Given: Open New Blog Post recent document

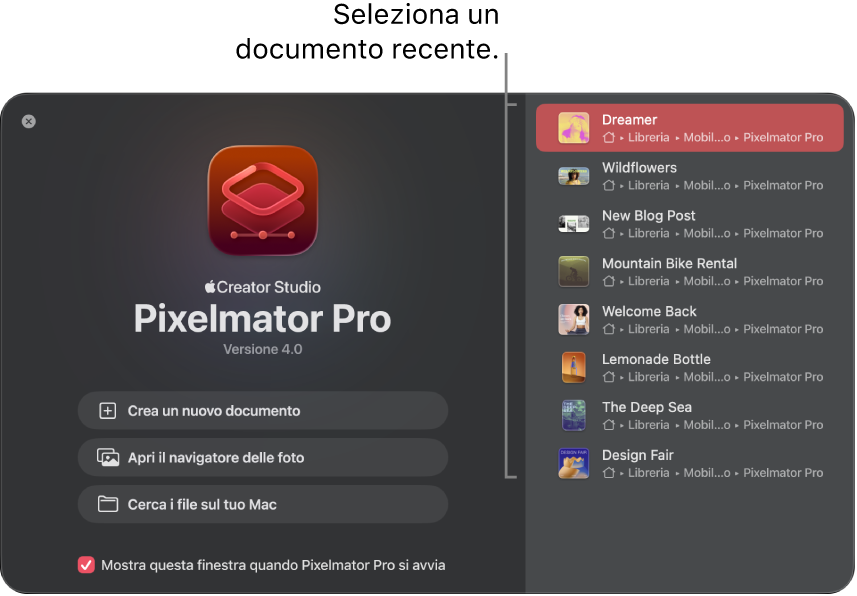Looking at the screenshot, I should point(690,224).
